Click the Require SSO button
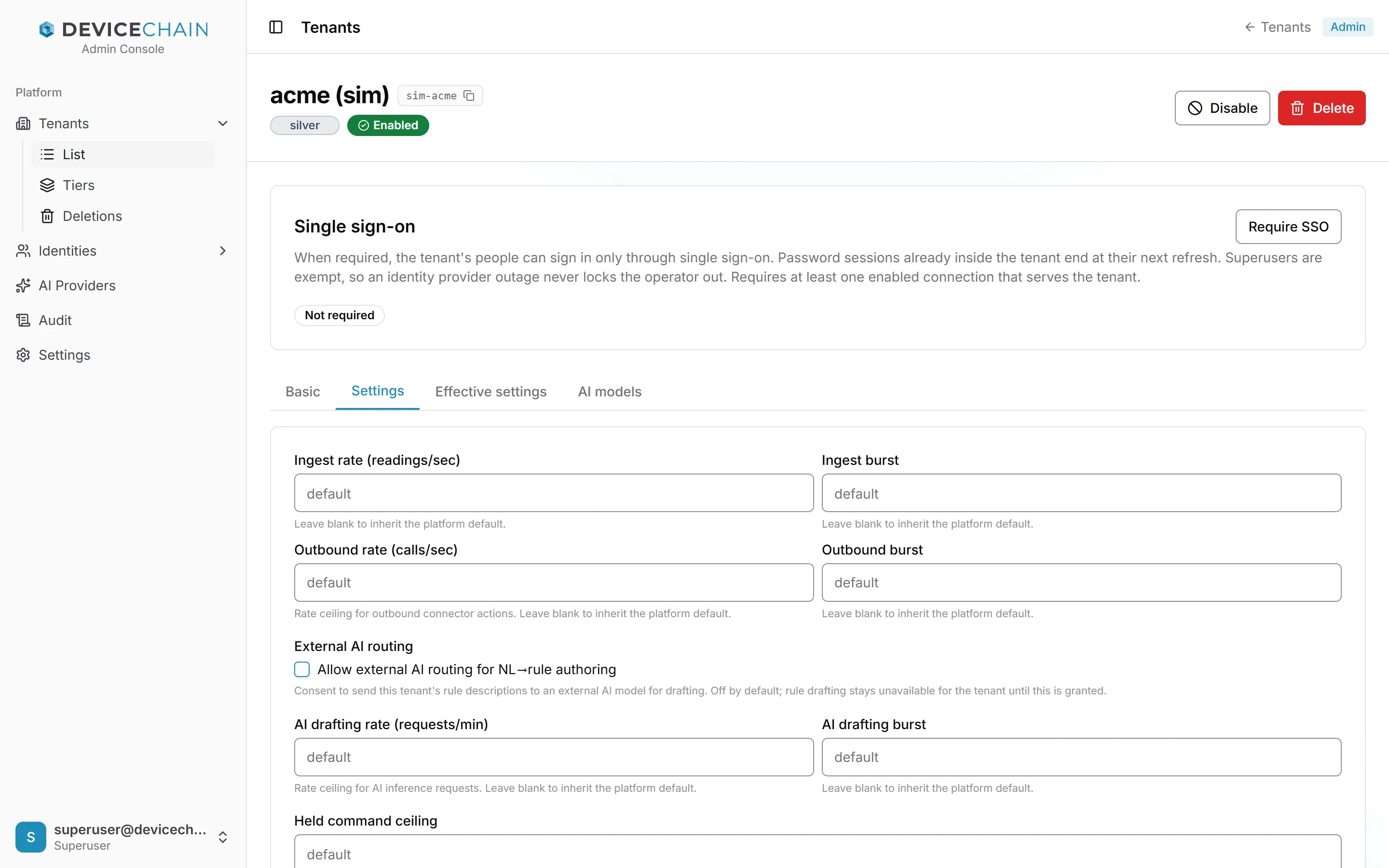1389x868 pixels. coord(1288,227)
